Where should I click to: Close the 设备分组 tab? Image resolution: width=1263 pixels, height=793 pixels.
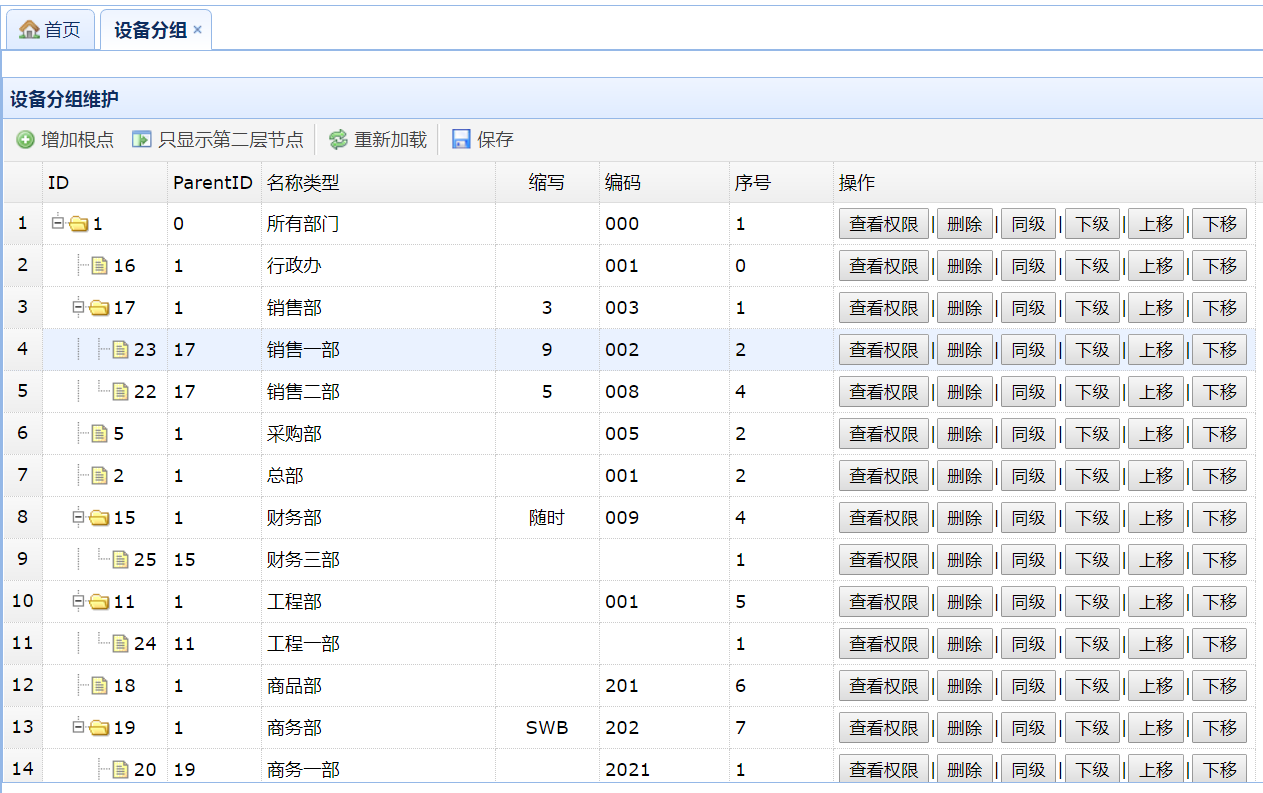pyautogui.click(x=198, y=30)
